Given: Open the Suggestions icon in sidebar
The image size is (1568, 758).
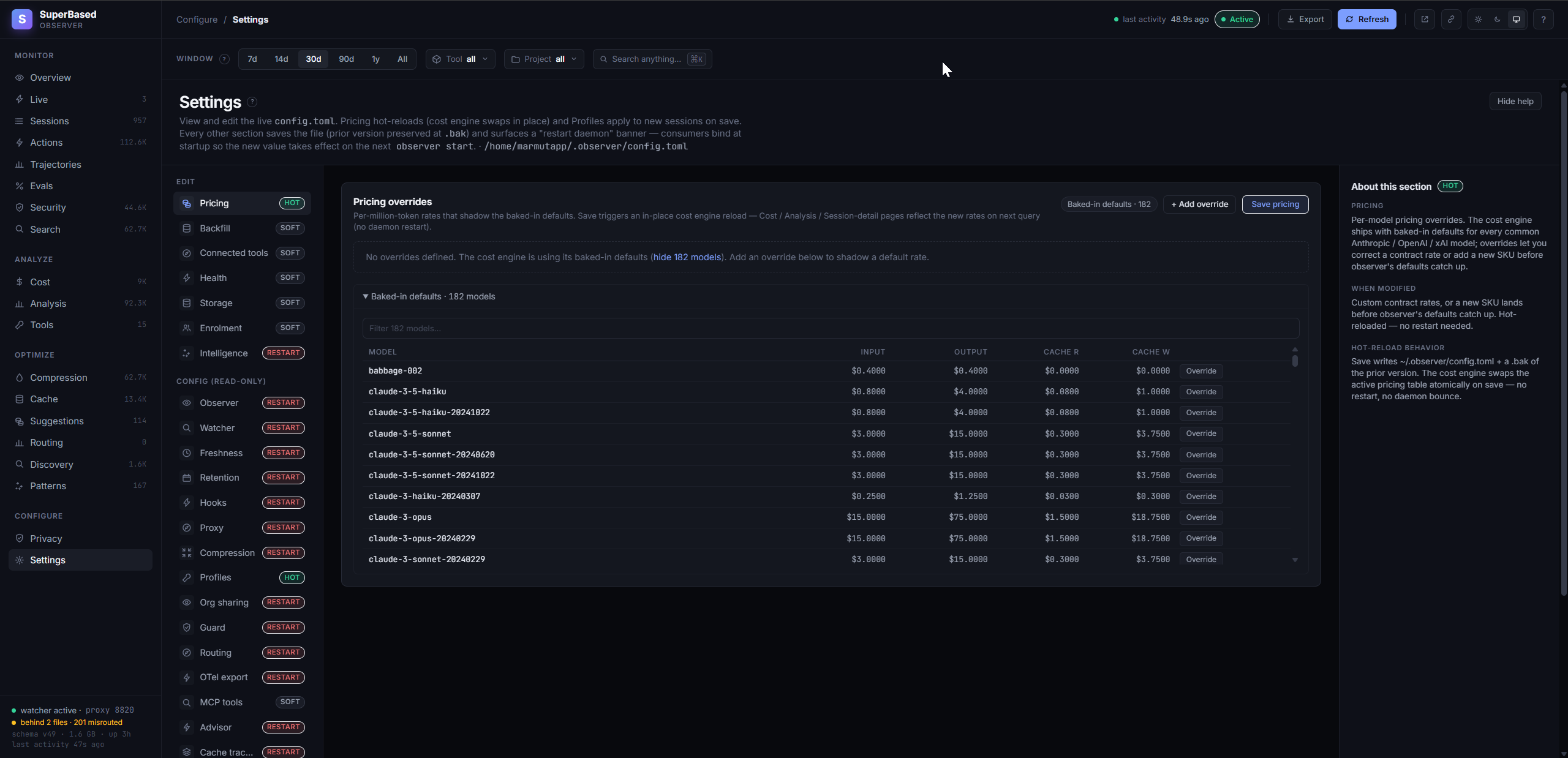Looking at the screenshot, I should point(20,421).
